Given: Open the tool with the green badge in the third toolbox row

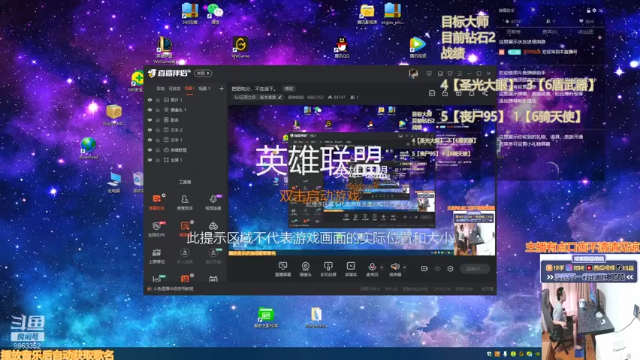Looking at the screenshot, I should pos(213,256).
